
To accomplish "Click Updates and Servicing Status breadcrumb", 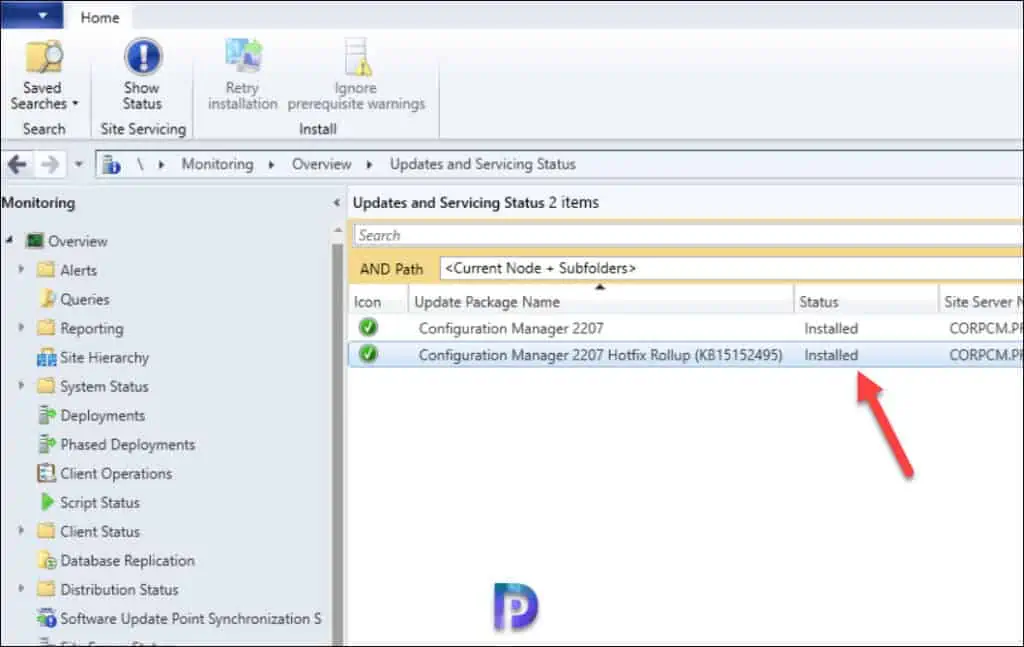I will pyautogui.click(x=483, y=164).
